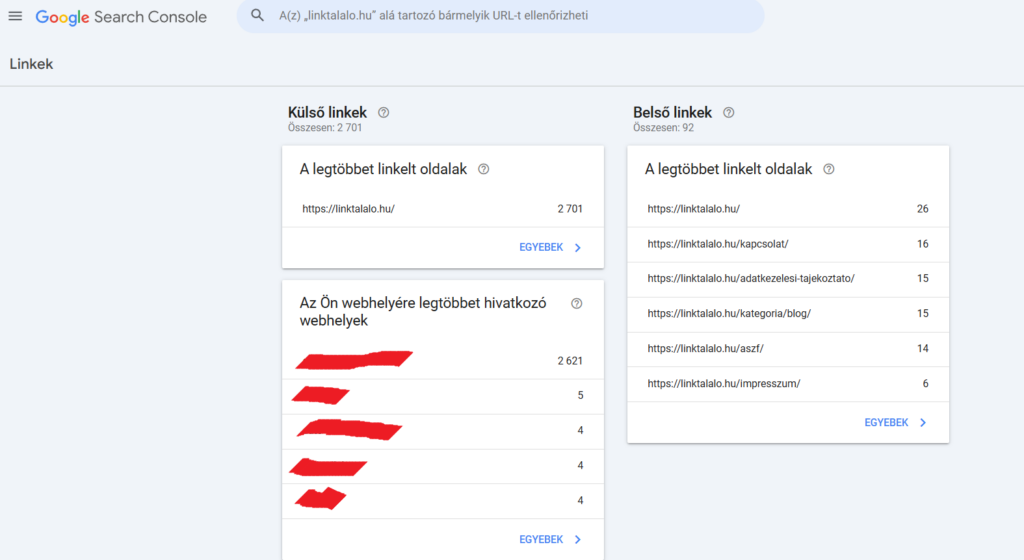Open internal row https://linktalalo.hu/ with 26
The height and width of the screenshot is (560, 1024).
[x=788, y=209]
